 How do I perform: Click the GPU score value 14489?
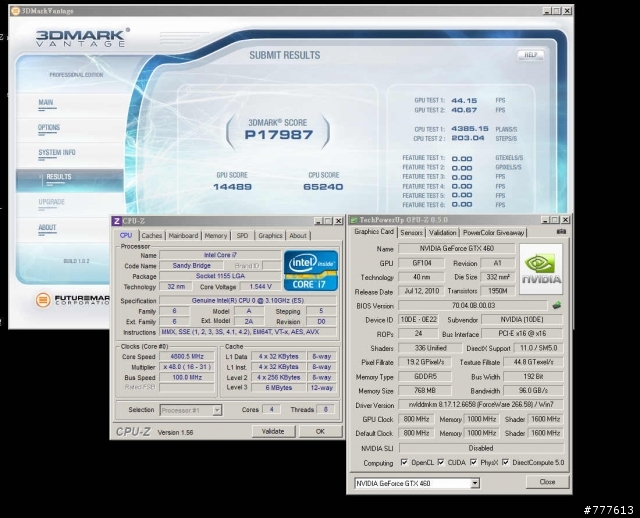(232, 187)
